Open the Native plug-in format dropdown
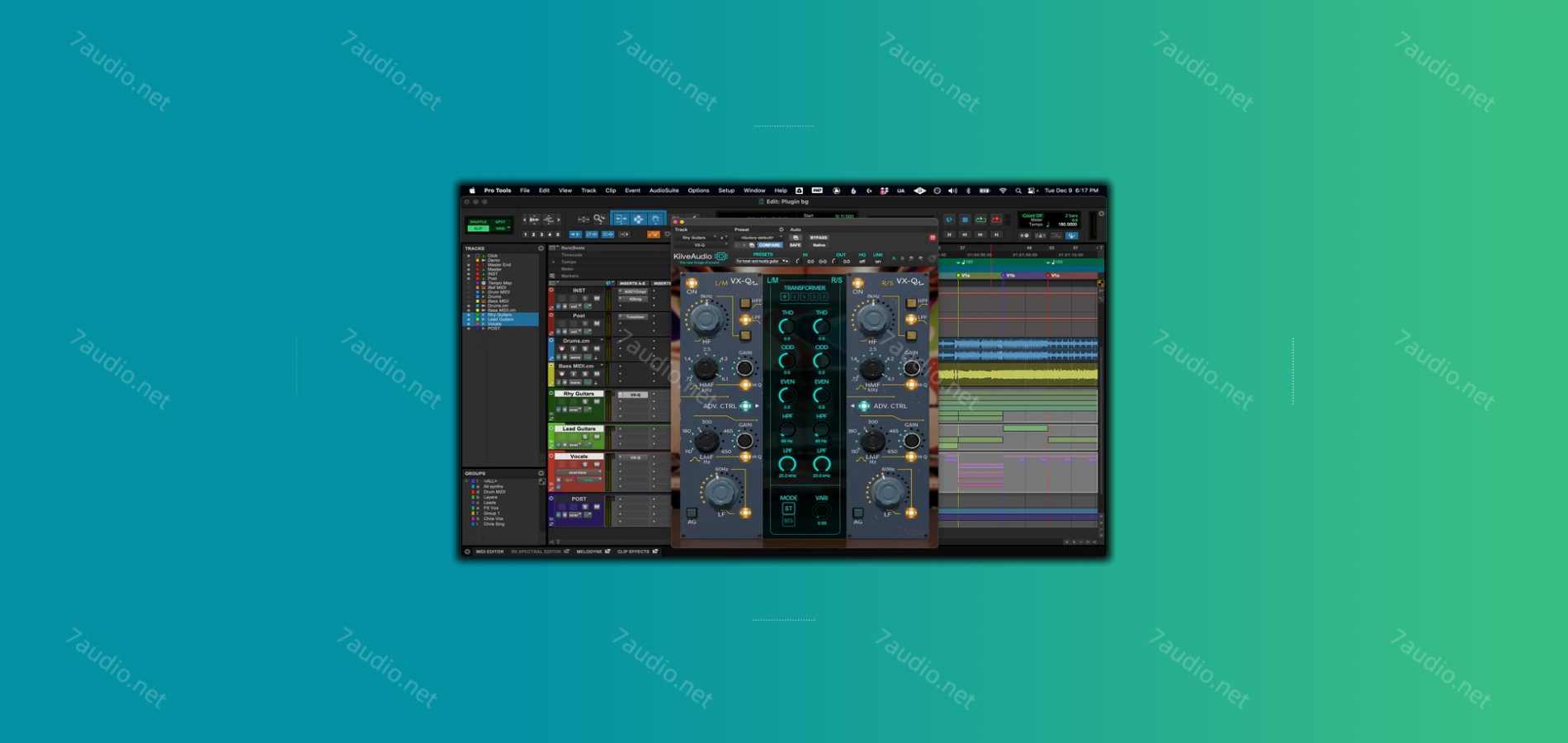 [x=820, y=245]
